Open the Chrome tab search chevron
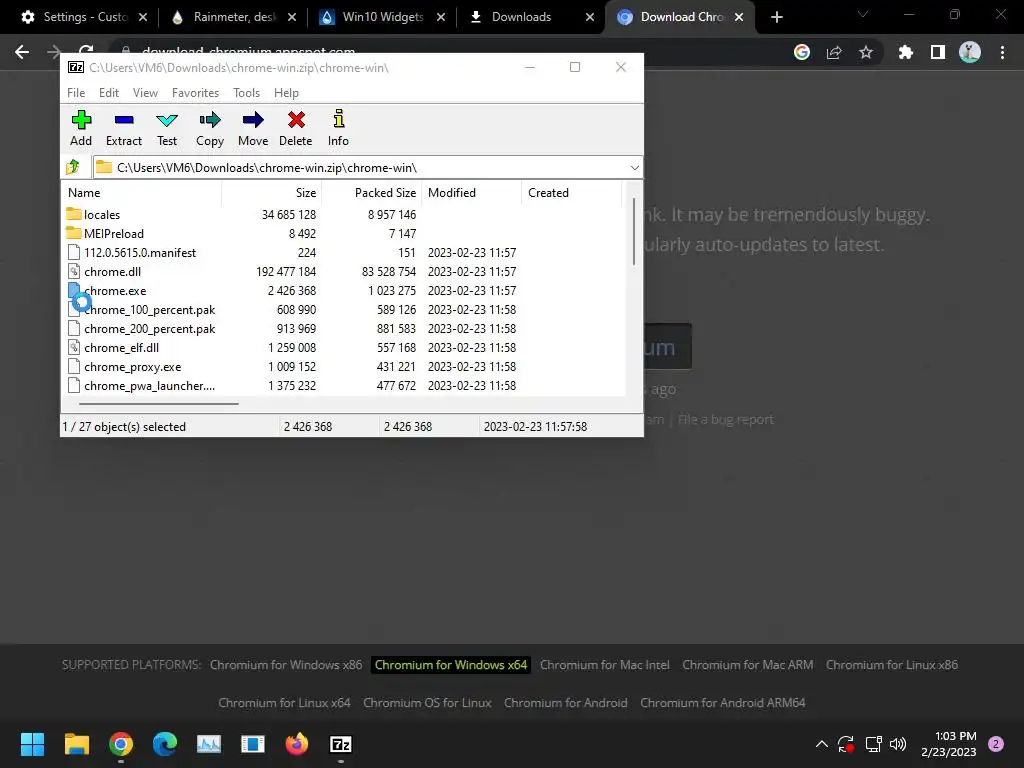1024x768 pixels. pos(863,14)
